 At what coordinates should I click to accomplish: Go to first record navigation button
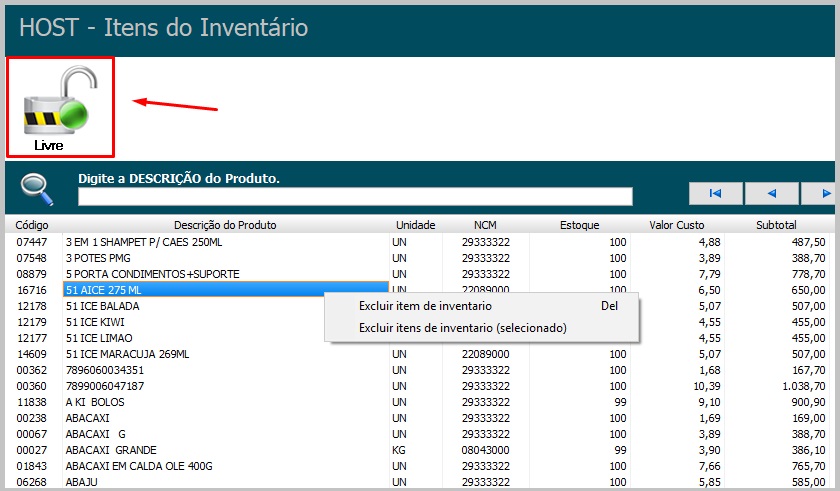[715, 193]
